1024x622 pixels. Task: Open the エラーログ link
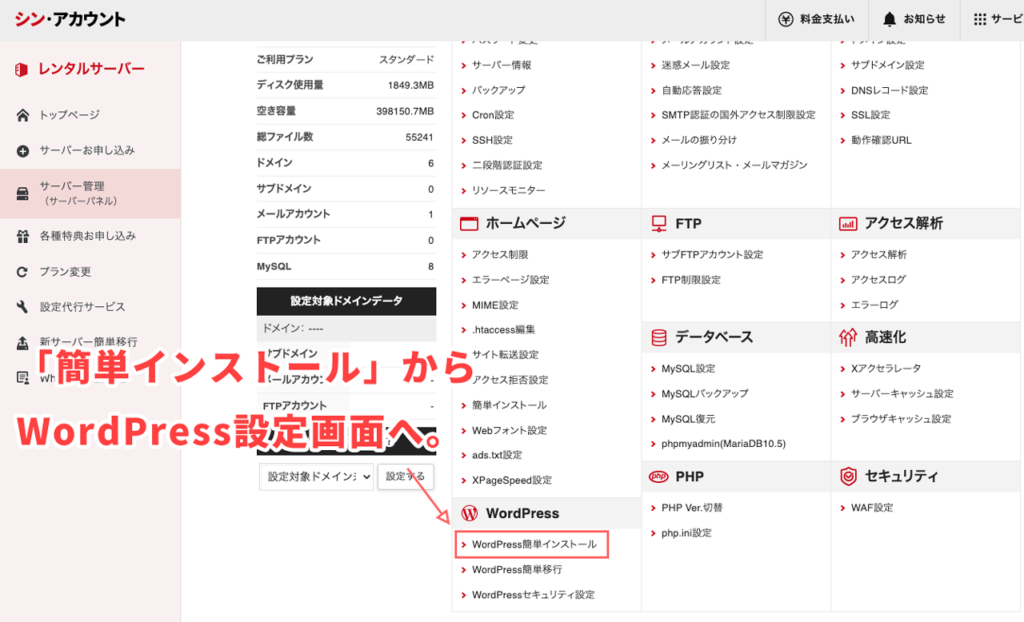click(874, 305)
